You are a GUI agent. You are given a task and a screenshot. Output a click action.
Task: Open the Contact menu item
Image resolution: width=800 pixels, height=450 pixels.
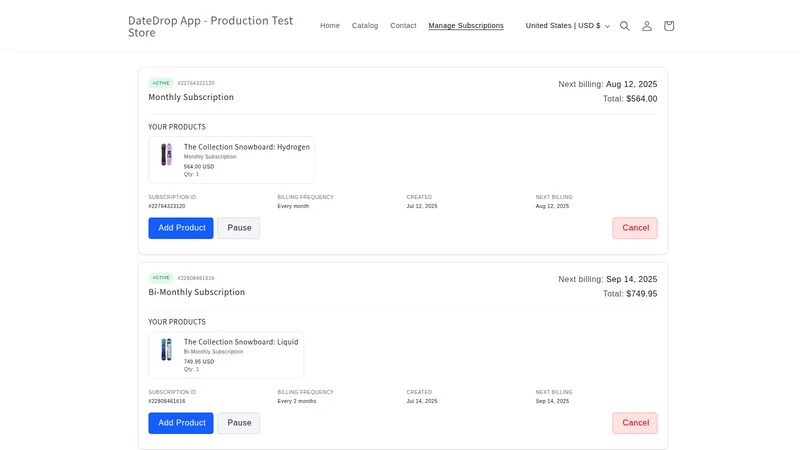click(403, 26)
